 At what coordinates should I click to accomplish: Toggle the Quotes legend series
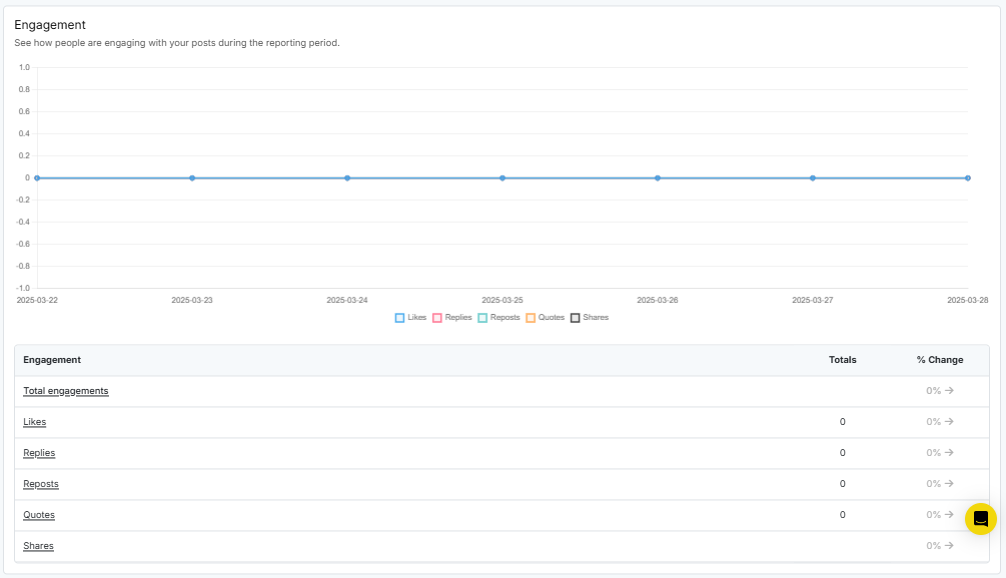coord(545,318)
